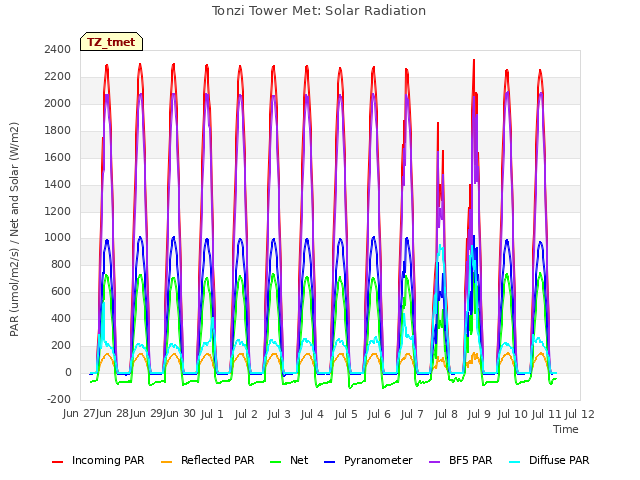This screenshot has width=640, height=480.
Task: Click the Jun 30 x-axis tick label
Action: [179, 414]
